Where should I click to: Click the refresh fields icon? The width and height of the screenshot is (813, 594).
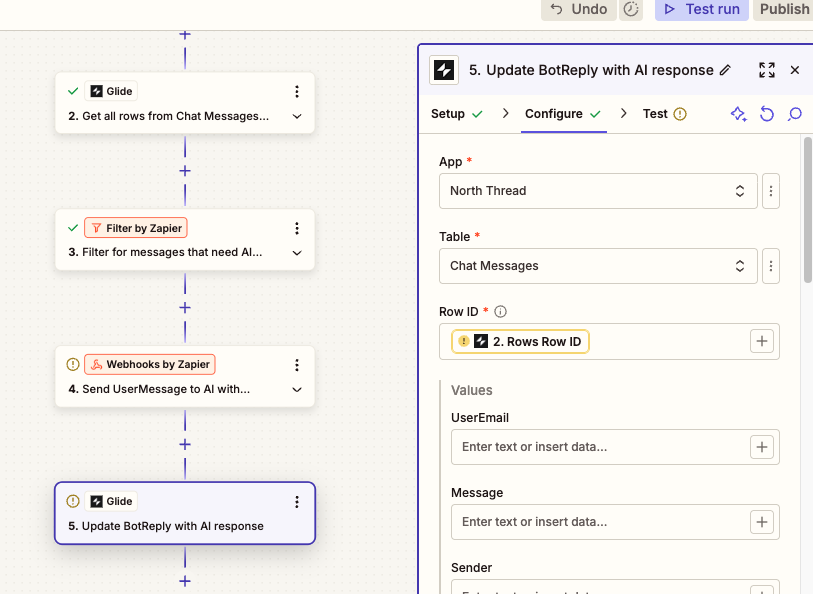click(x=767, y=114)
